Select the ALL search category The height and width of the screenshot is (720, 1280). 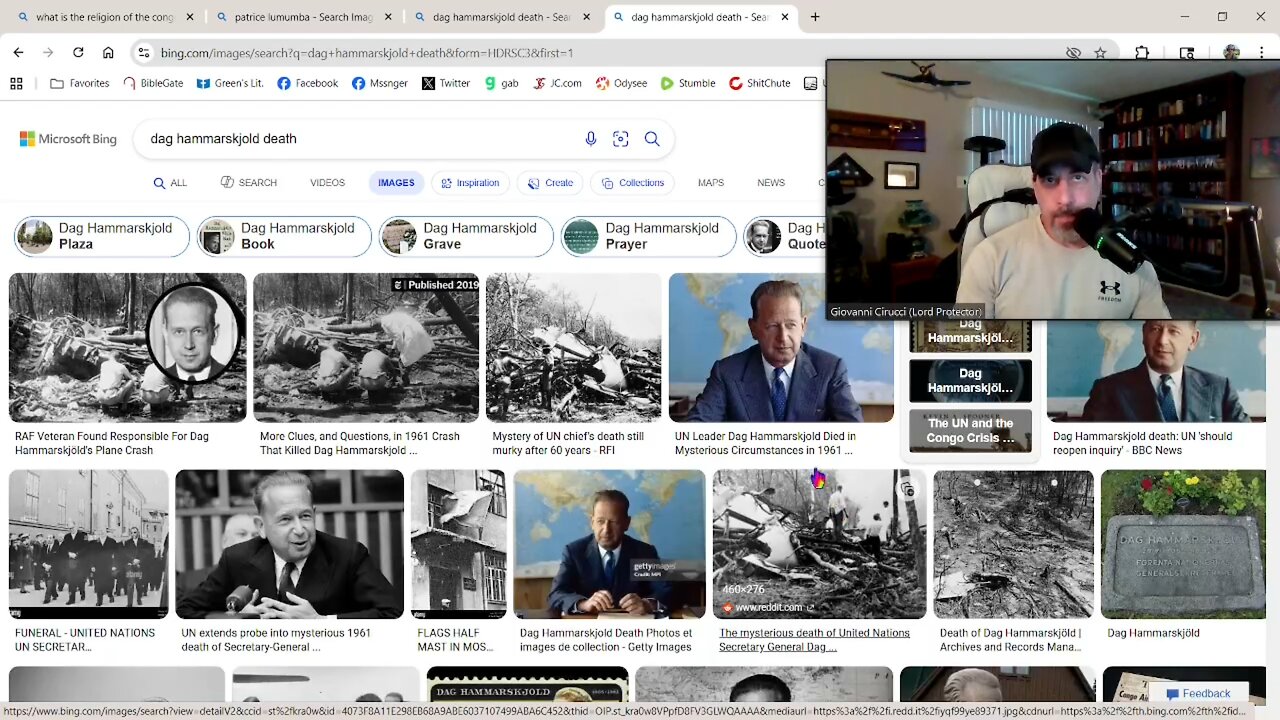(x=170, y=183)
